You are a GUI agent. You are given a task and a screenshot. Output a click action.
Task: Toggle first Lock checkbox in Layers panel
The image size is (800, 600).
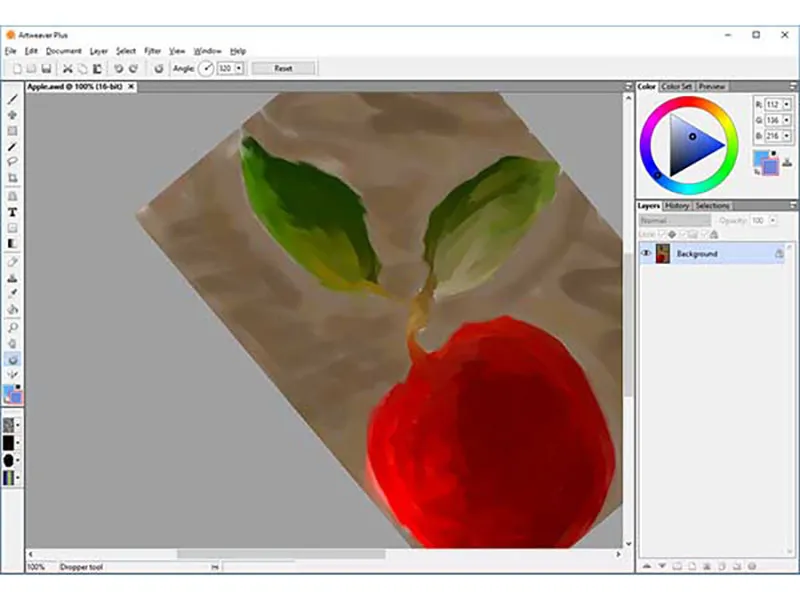click(x=662, y=234)
